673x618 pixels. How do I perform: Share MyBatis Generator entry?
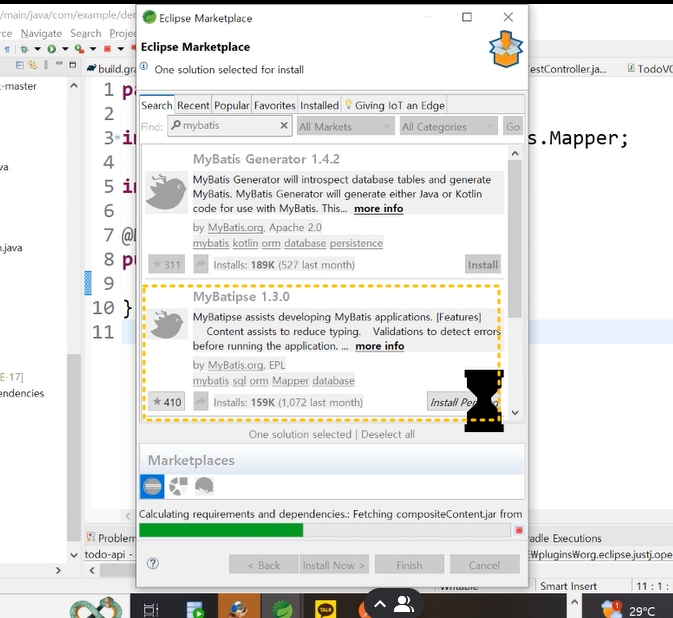[x=200, y=264]
